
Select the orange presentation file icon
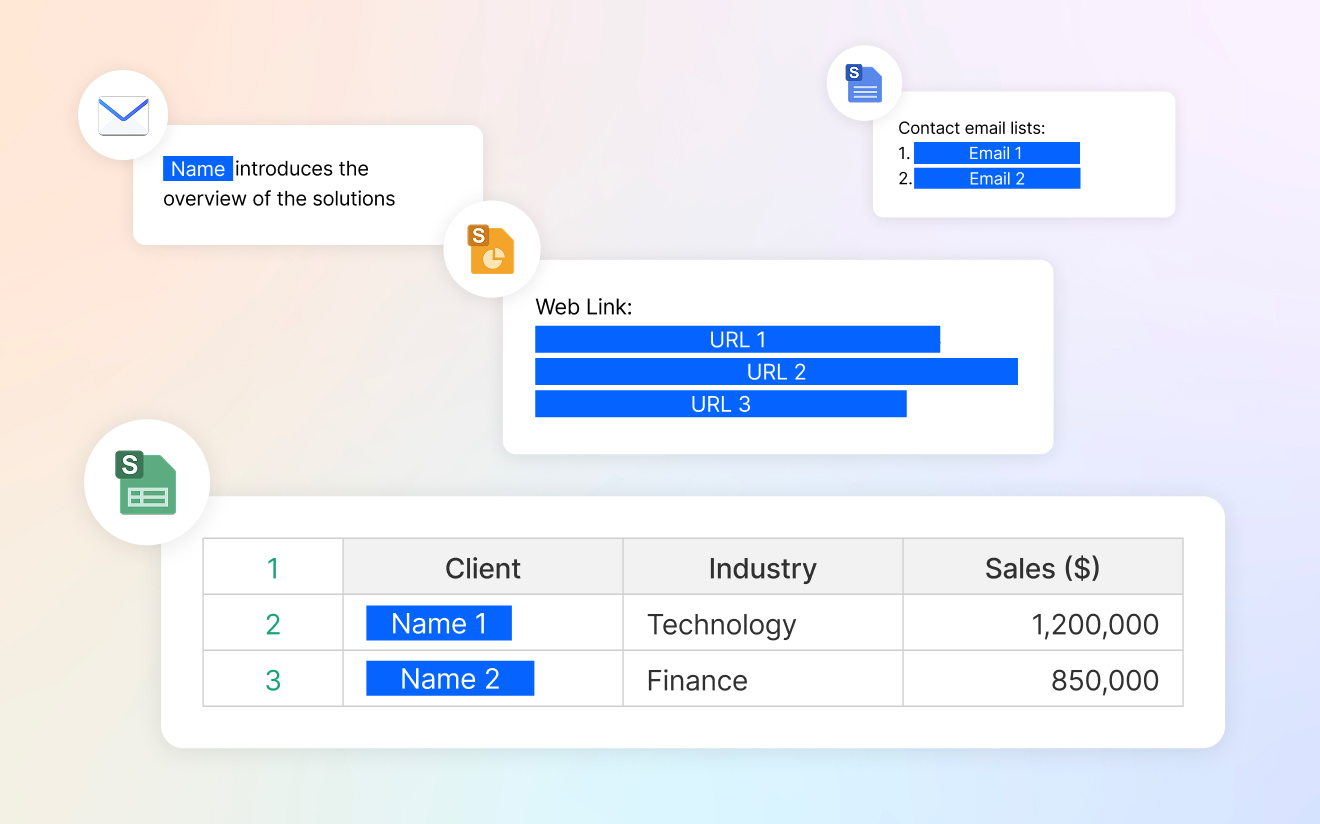coord(492,248)
